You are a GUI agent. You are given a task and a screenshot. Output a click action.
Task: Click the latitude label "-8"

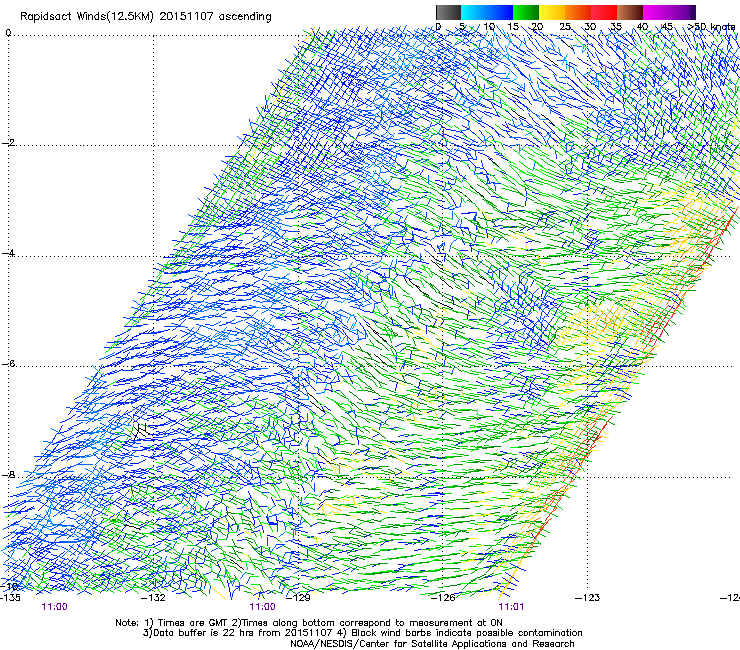click(x=8, y=475)
